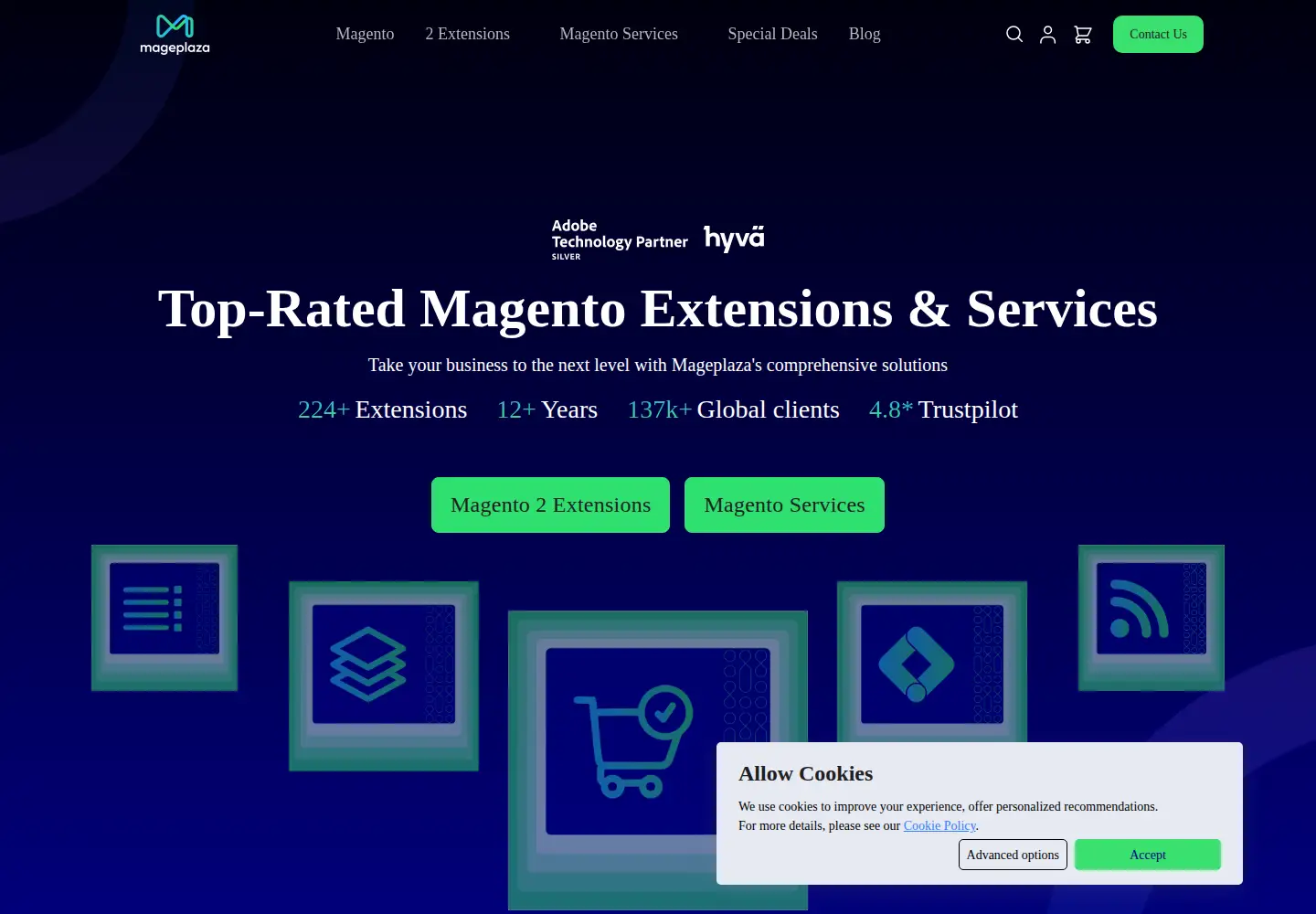1316x914 pixels.
Task: Open Advanced options for cookies
Action: (1013, 855)
